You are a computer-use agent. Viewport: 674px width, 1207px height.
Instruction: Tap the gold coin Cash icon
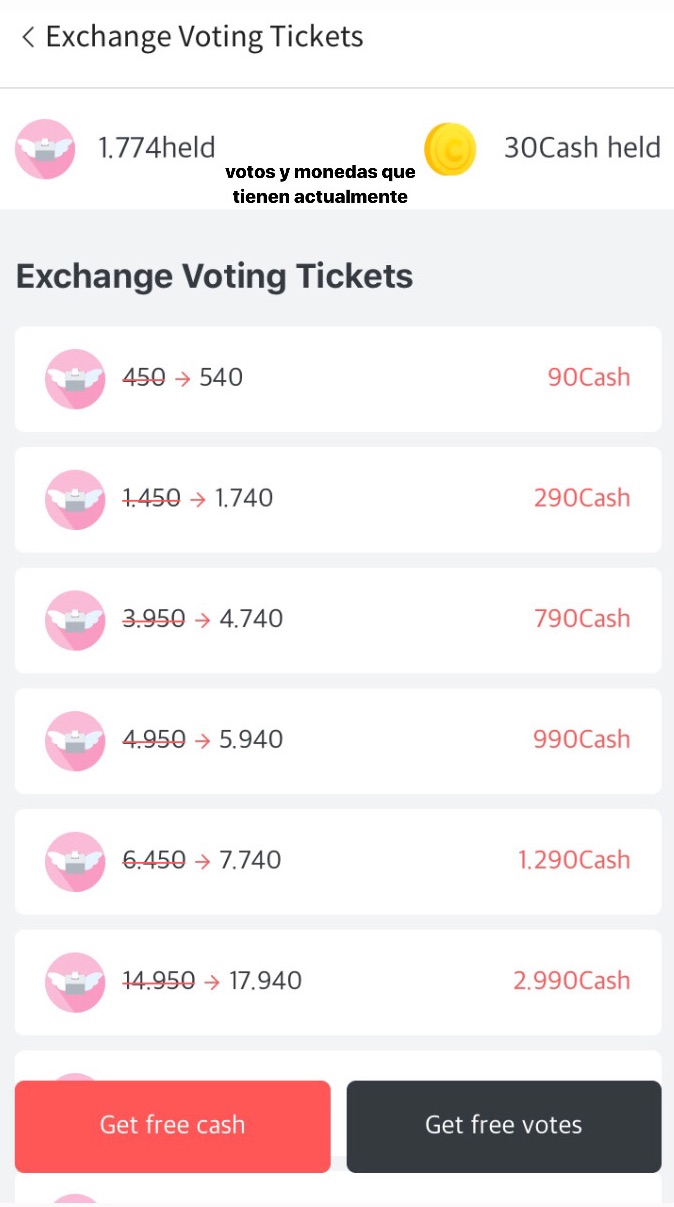tap(450, 149)
